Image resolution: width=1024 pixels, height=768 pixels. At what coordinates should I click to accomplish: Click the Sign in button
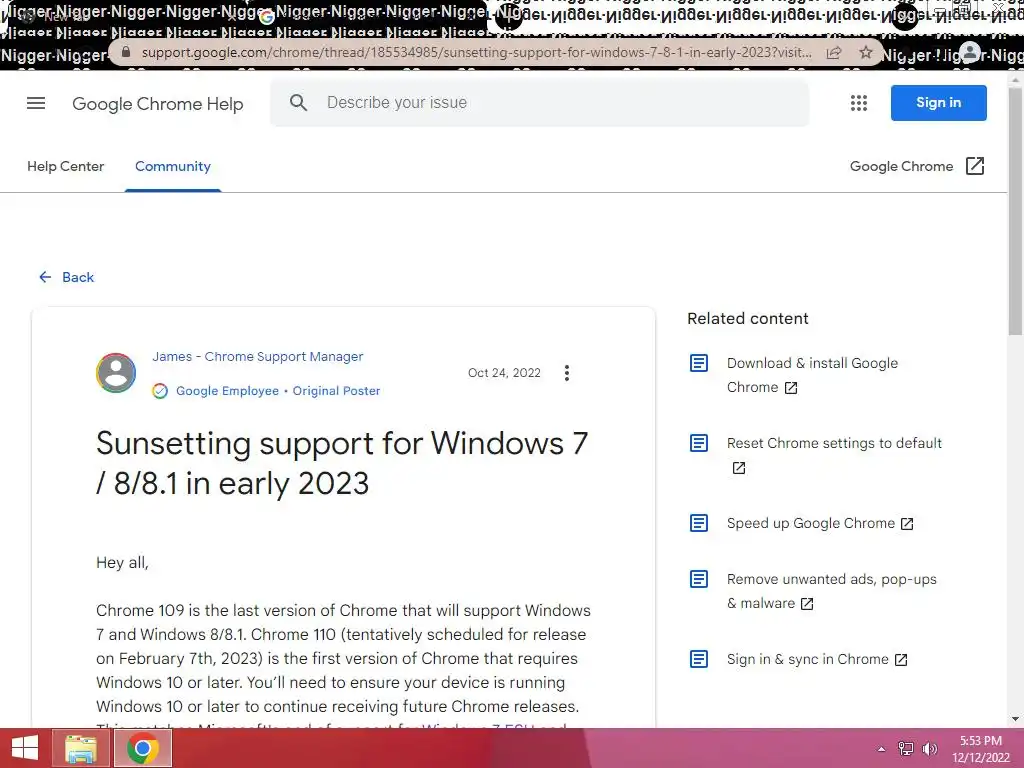(x=938, y=103)
